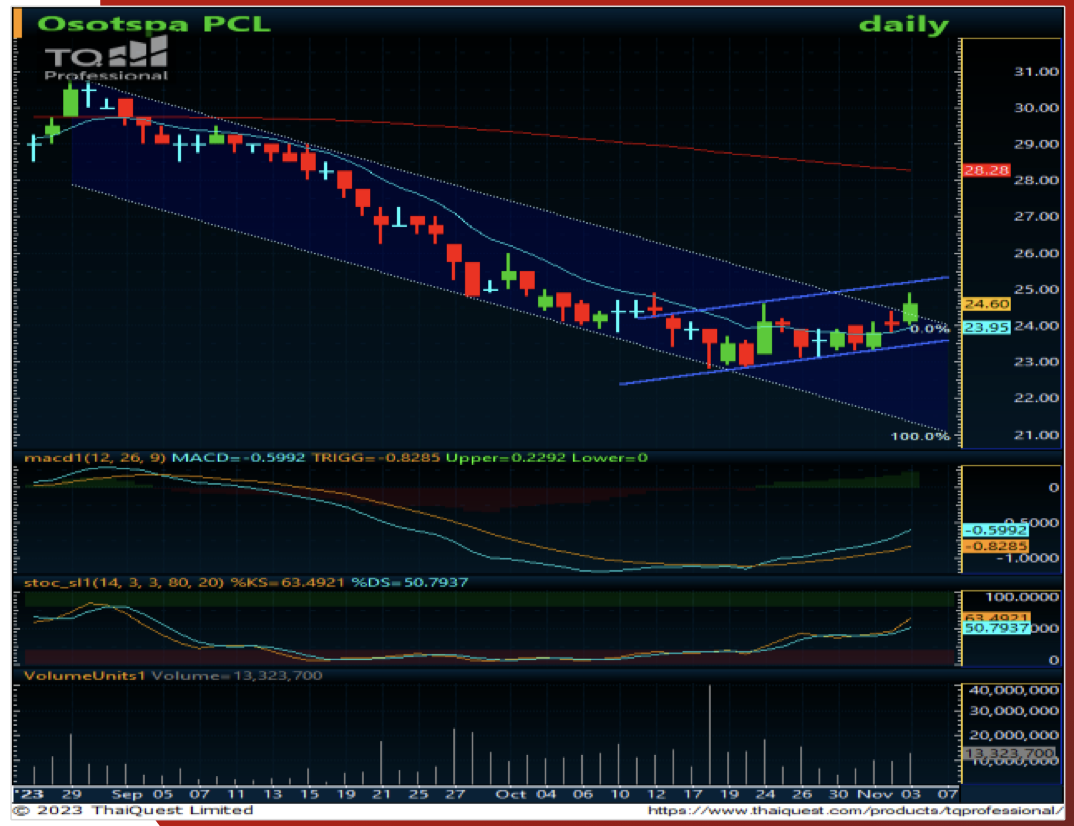The width and height of the screenshot is (1074, 826).
Task: Click the cyan 50.7937 tag on stochastic axis
Action: pos(997,627)
